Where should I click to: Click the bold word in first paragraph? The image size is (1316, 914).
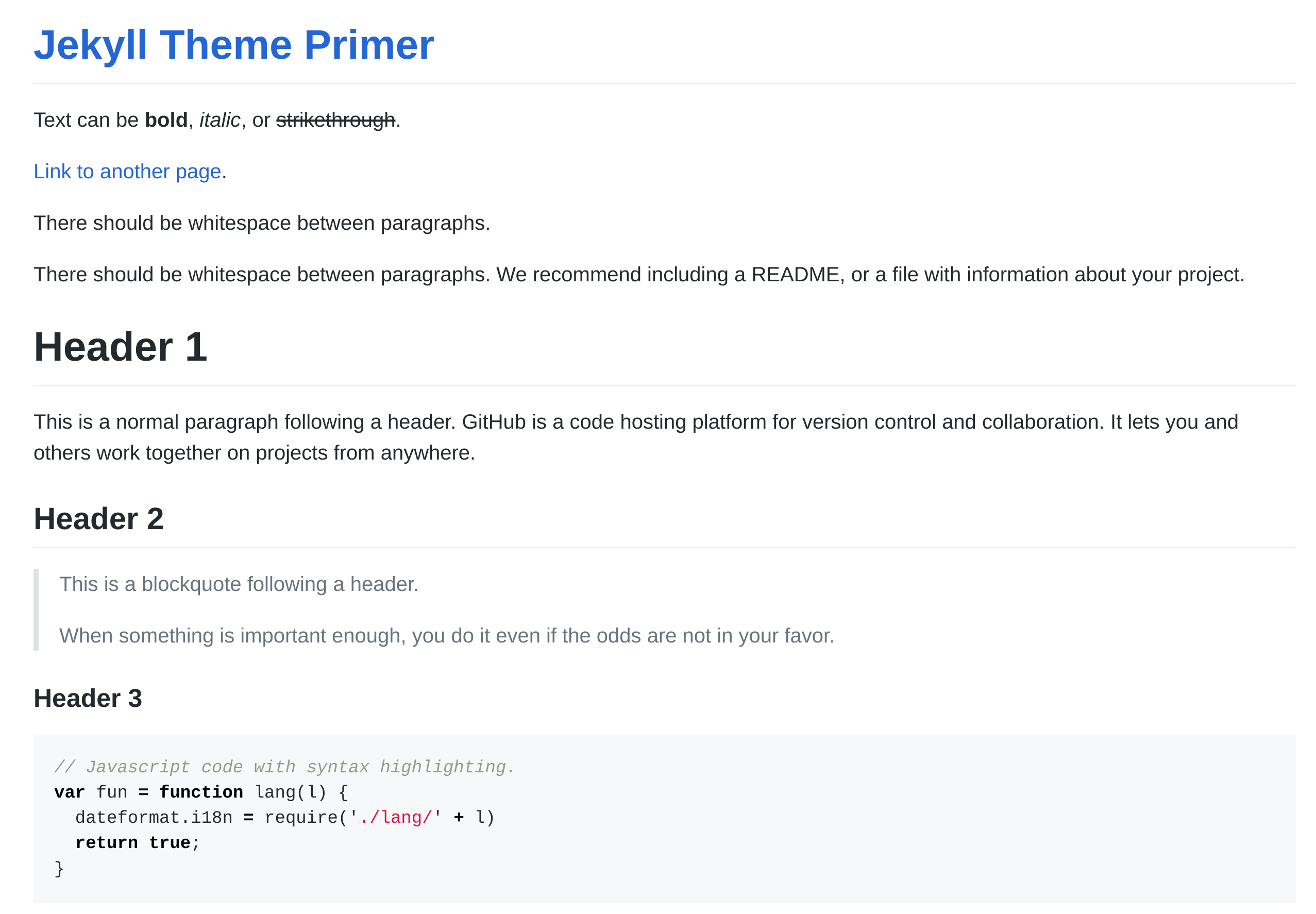pos(165,120)
